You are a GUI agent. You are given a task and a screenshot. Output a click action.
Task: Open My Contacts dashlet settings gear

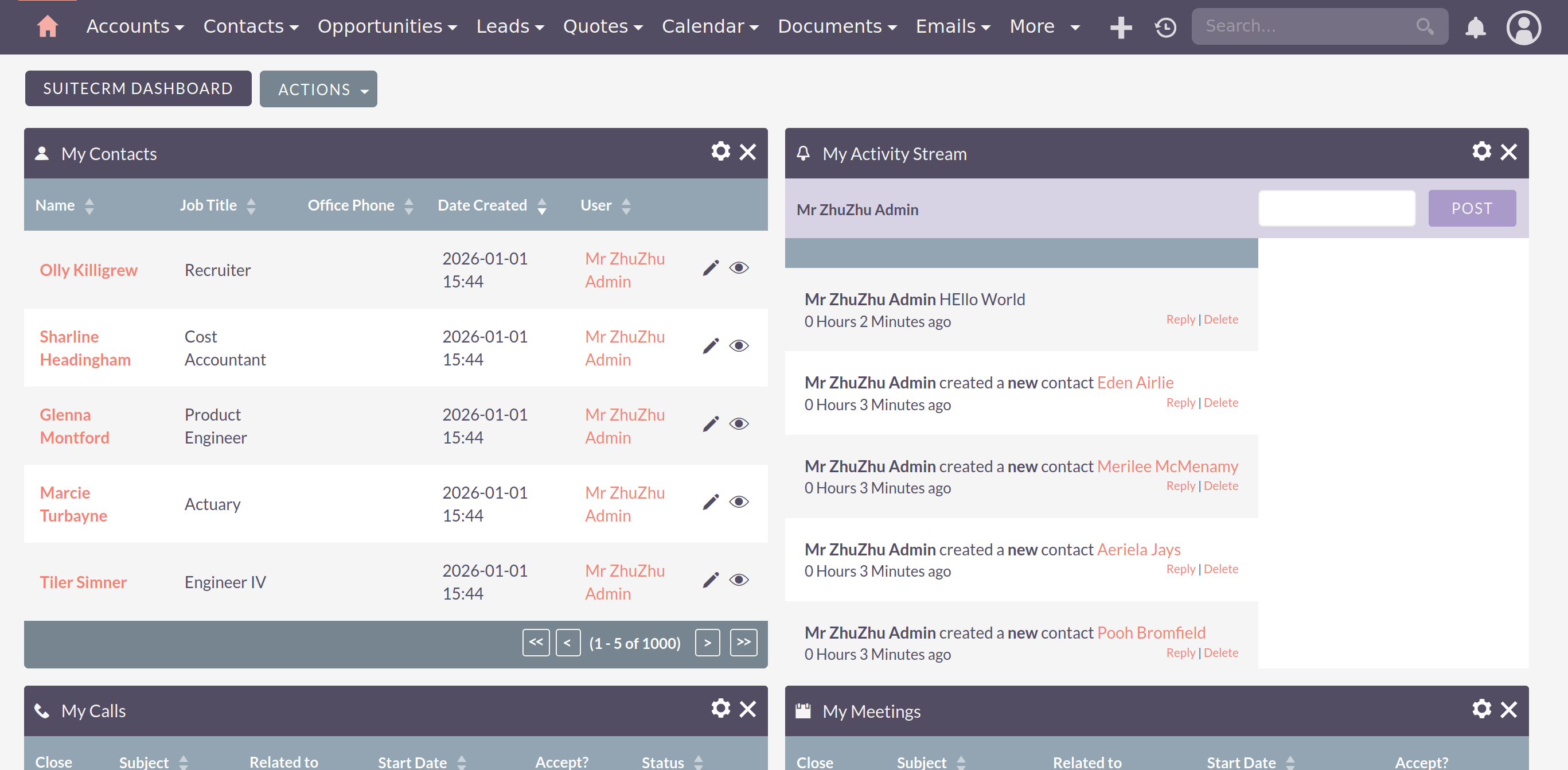point(721,151)
